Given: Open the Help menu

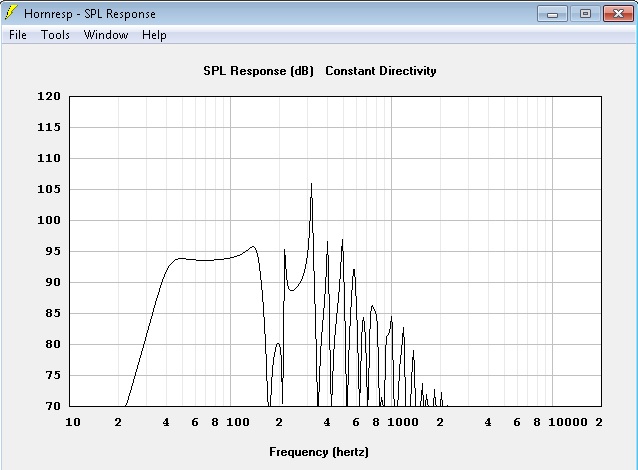Looking at the screenshot, I should [154, 35].
